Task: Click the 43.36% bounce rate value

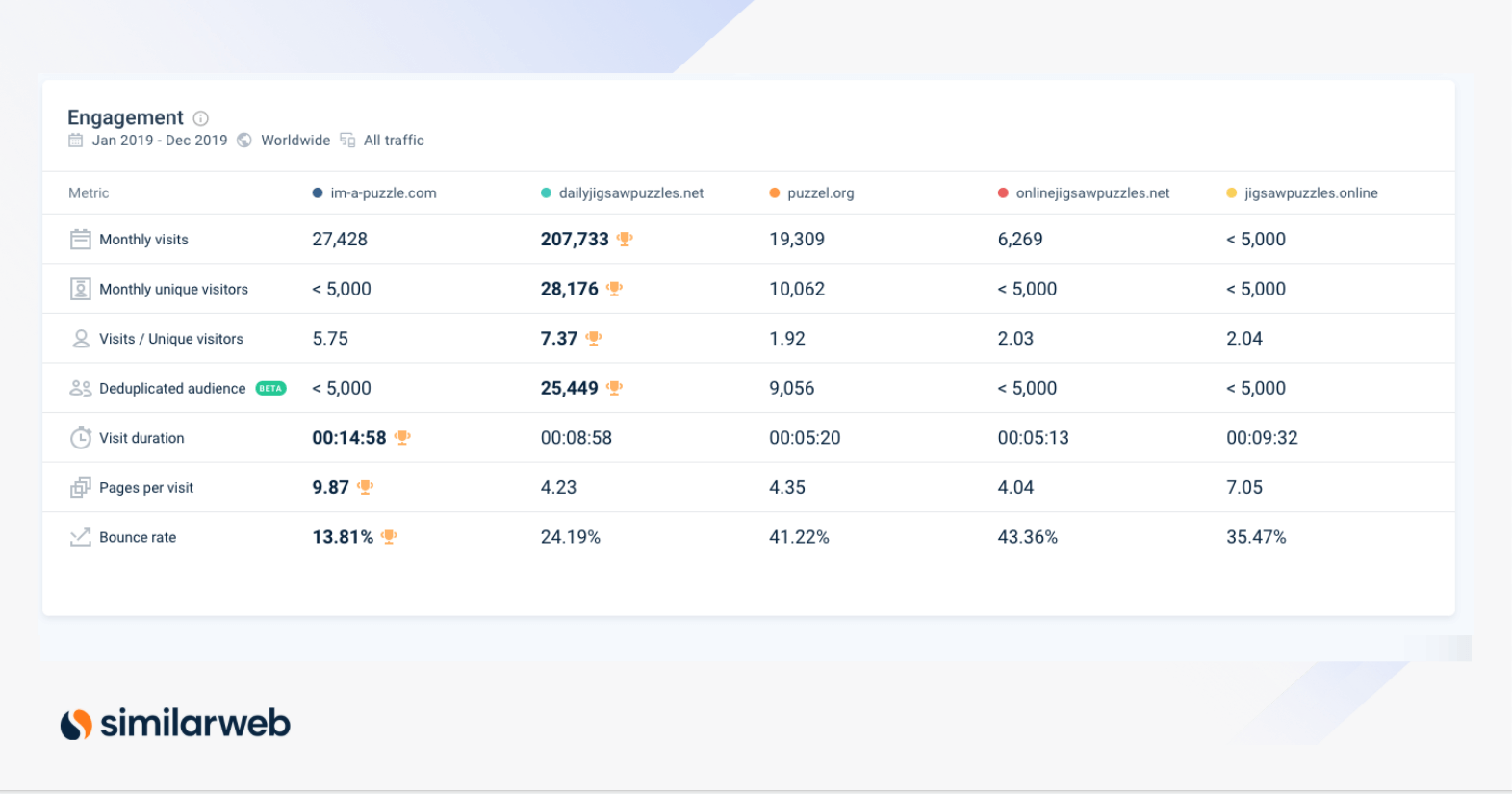Action: (x=1028, y=537)
